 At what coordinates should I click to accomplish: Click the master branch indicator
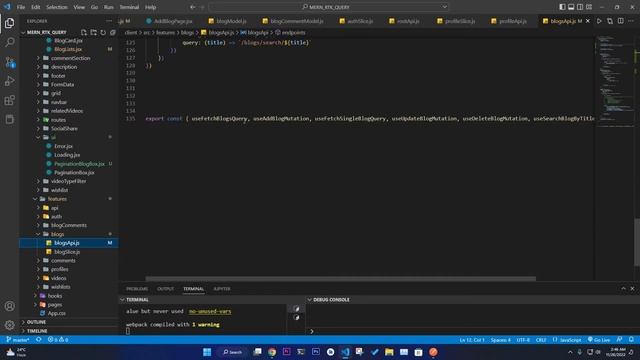click(x=18, y=340)
